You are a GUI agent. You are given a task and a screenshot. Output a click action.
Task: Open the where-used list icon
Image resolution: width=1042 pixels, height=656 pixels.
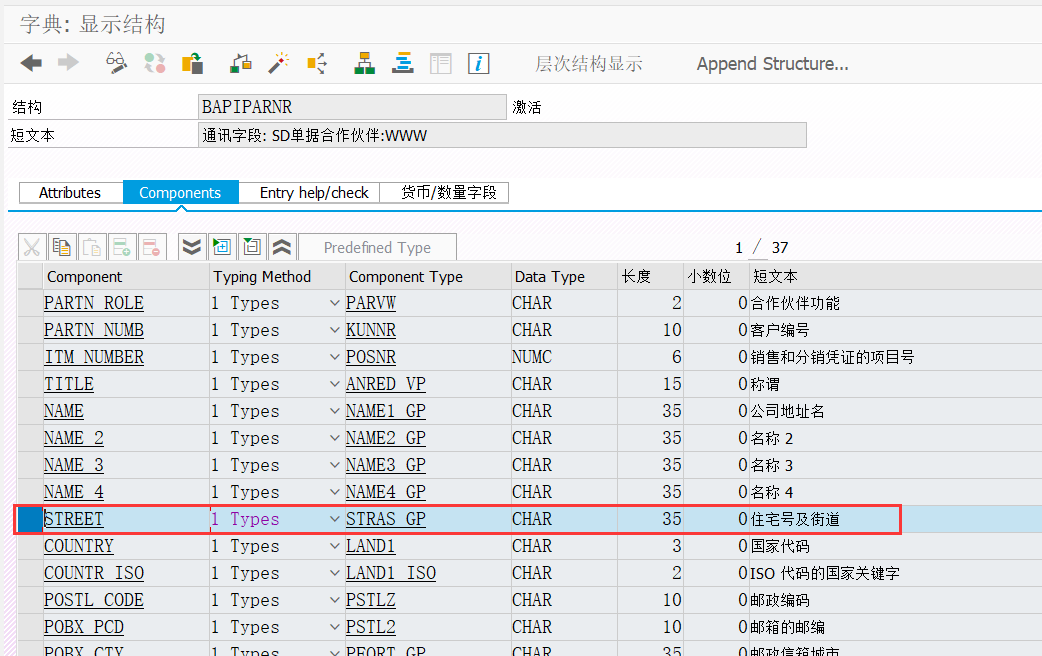(x=316, y=63)
